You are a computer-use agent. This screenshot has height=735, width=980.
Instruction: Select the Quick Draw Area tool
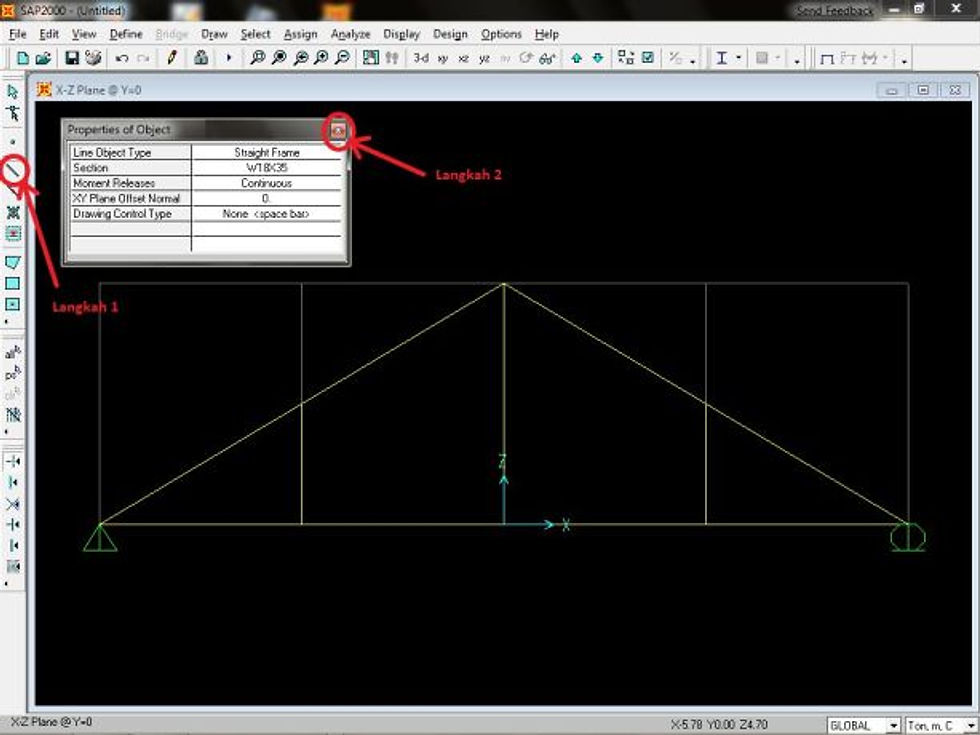tap(12, 304)
